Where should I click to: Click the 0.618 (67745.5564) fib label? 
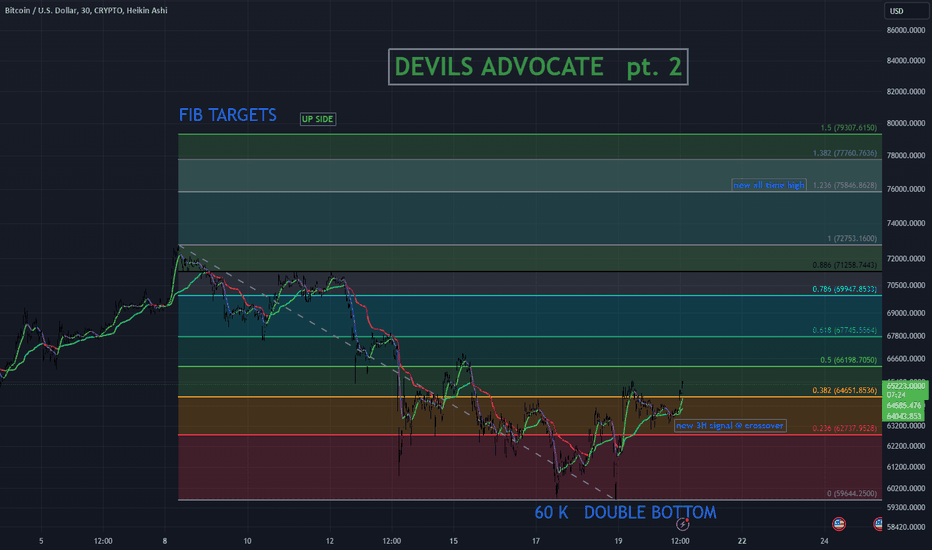click(845, 330)
